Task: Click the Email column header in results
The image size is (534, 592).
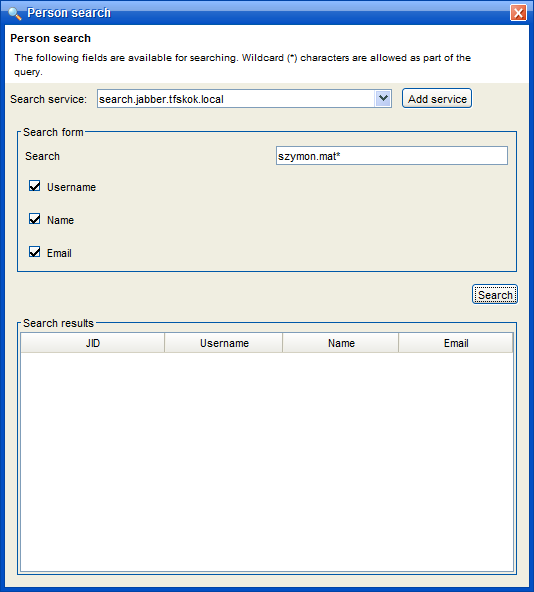Action: pos(456,343)
